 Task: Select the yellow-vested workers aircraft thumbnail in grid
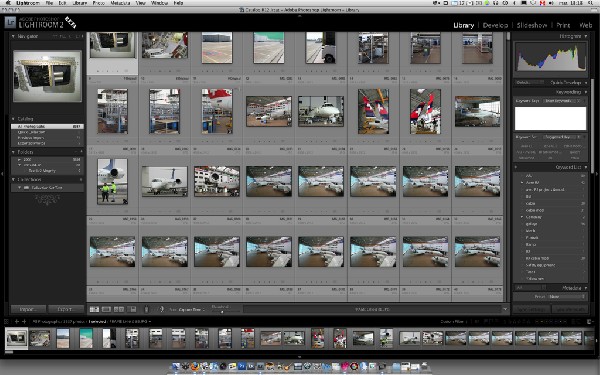112,181
